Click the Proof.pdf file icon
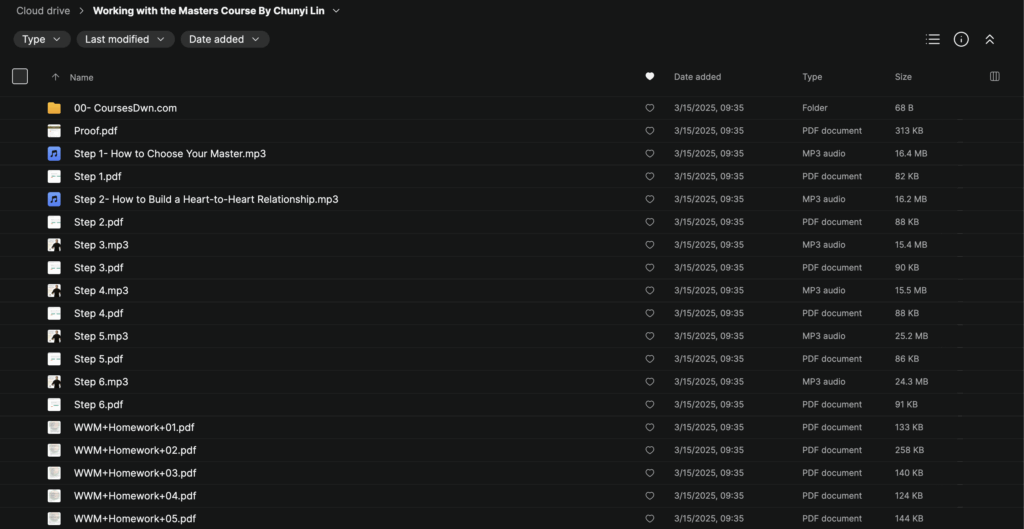1024x529 pixels. pos(54,131)
